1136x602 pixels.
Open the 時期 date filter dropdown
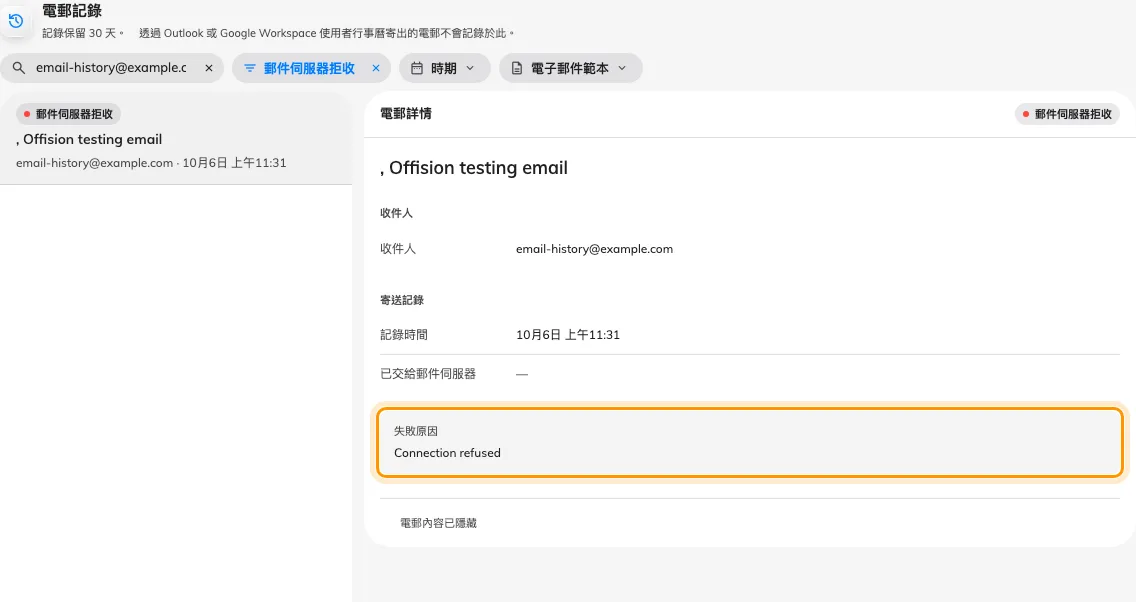(444, 68)
